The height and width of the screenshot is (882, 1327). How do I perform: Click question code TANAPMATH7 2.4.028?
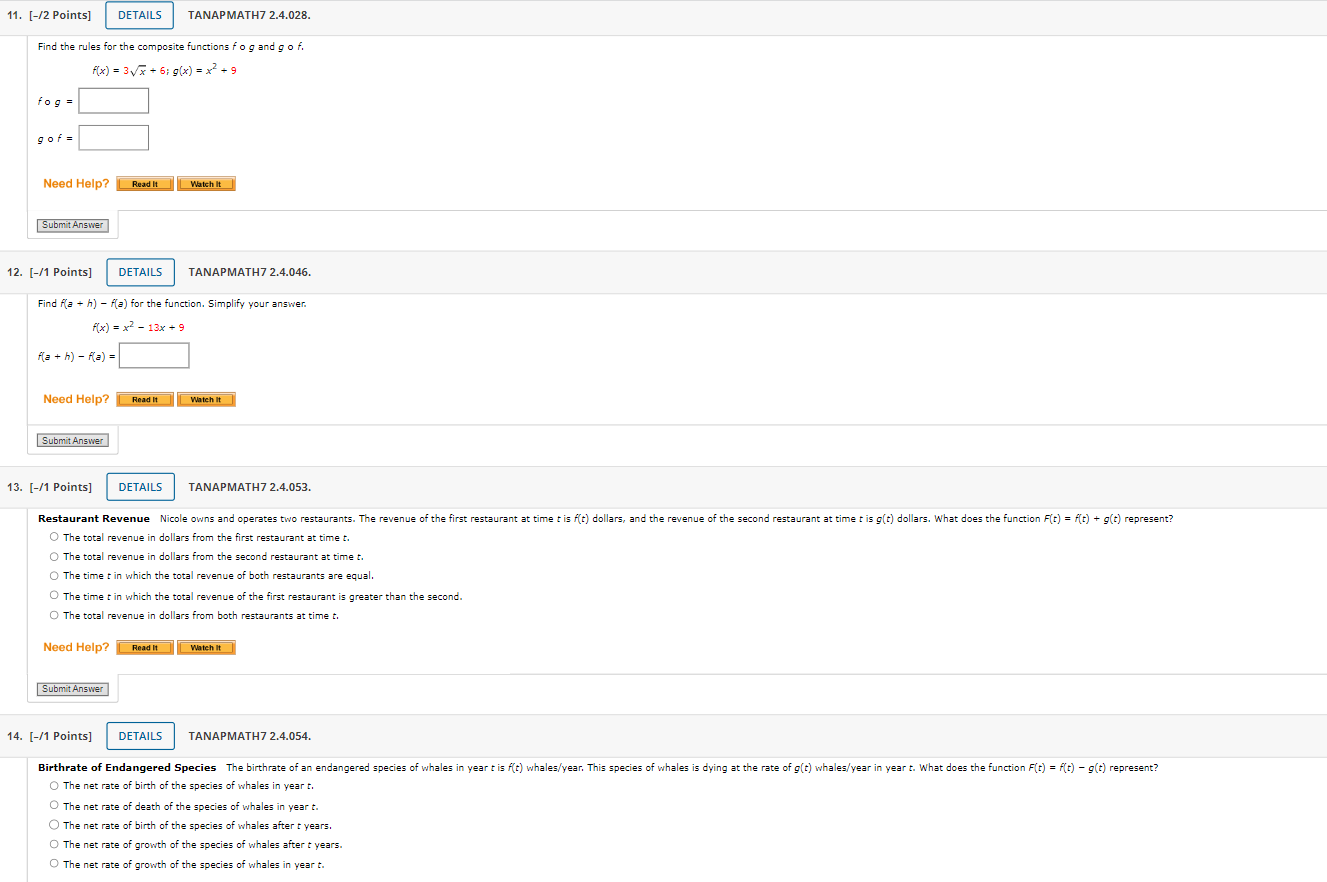tap(249, 16)
